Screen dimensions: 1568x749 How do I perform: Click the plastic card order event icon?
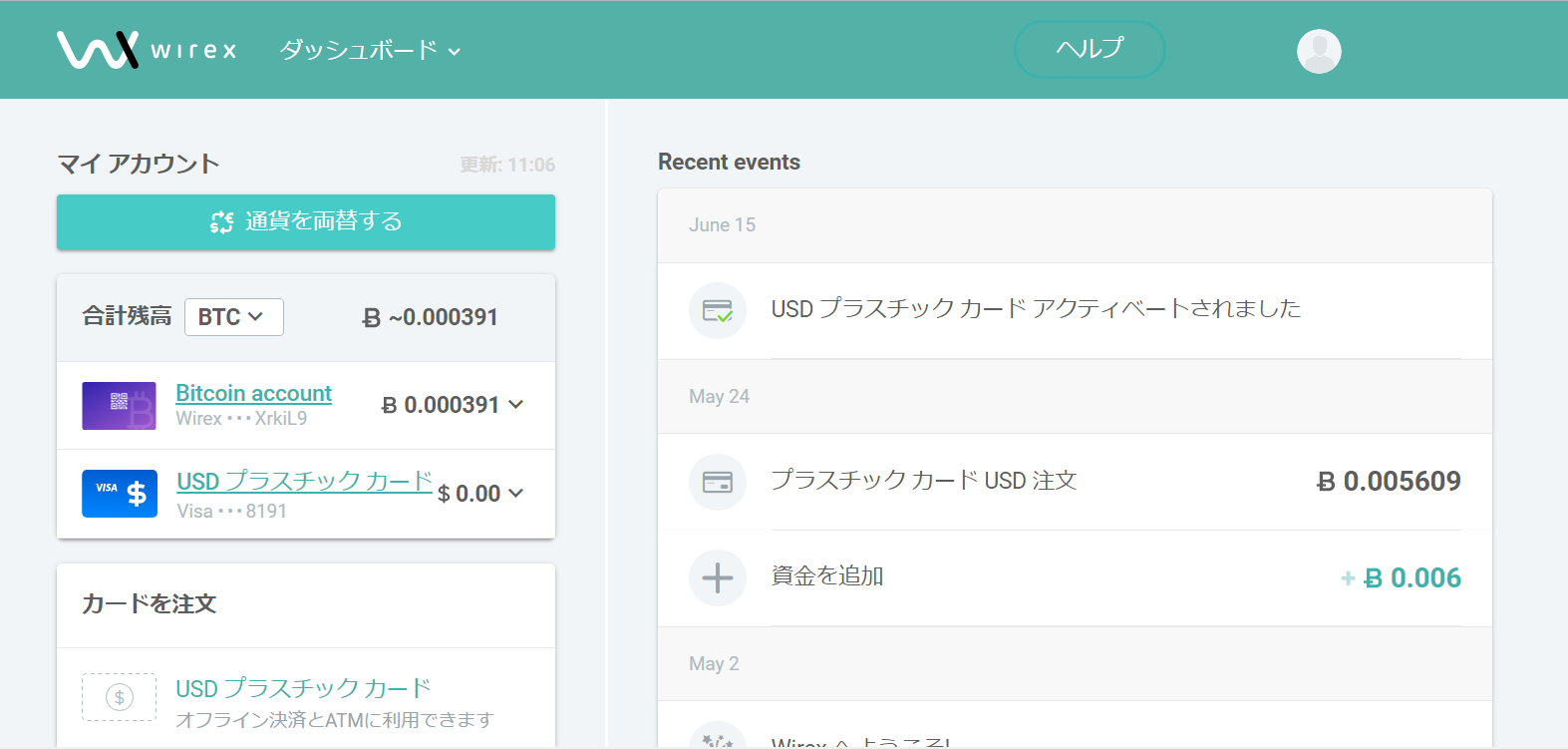[x=717, y=482]
